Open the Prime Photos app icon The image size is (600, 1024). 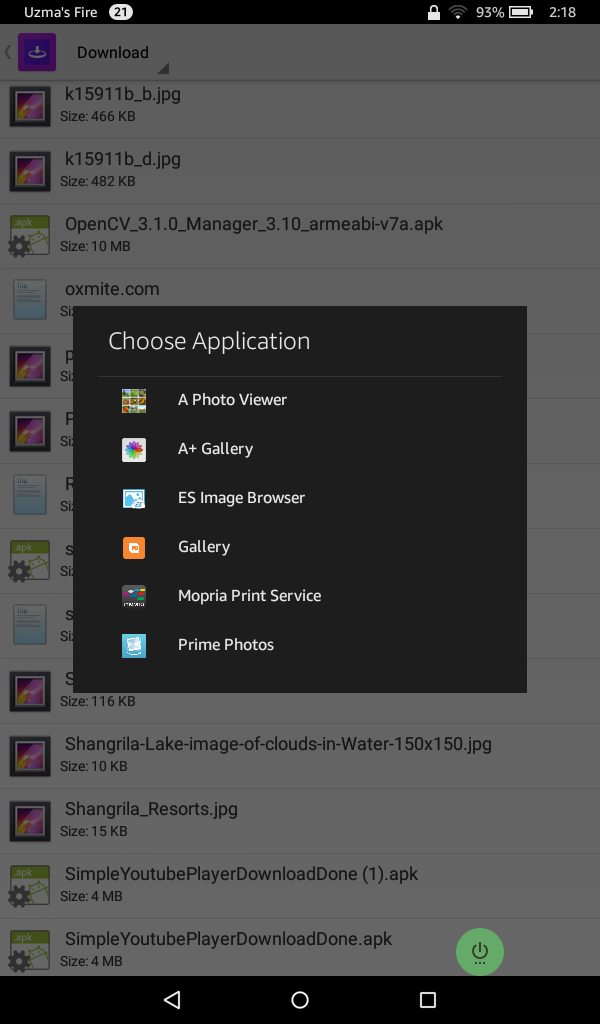(134, 645)
